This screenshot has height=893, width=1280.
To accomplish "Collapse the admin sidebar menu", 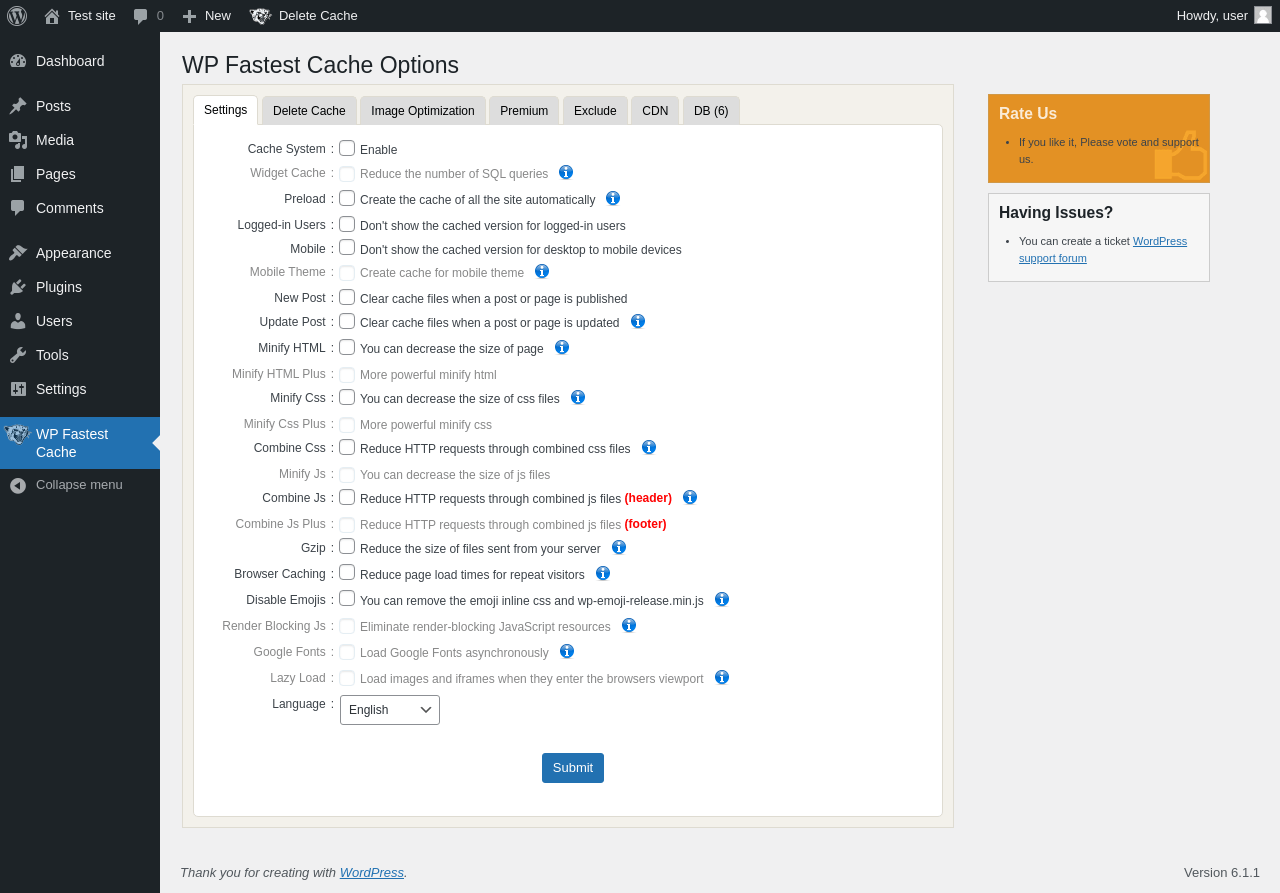I will (x=80, y=485).
